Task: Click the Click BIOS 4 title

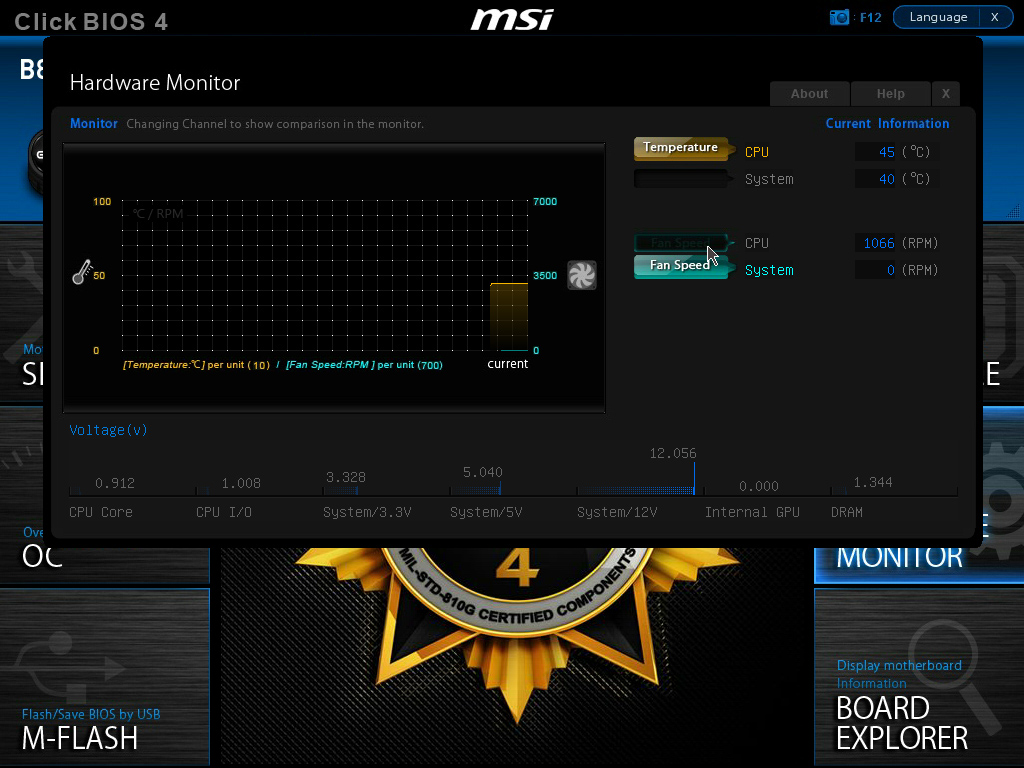Action: [91, 22]
